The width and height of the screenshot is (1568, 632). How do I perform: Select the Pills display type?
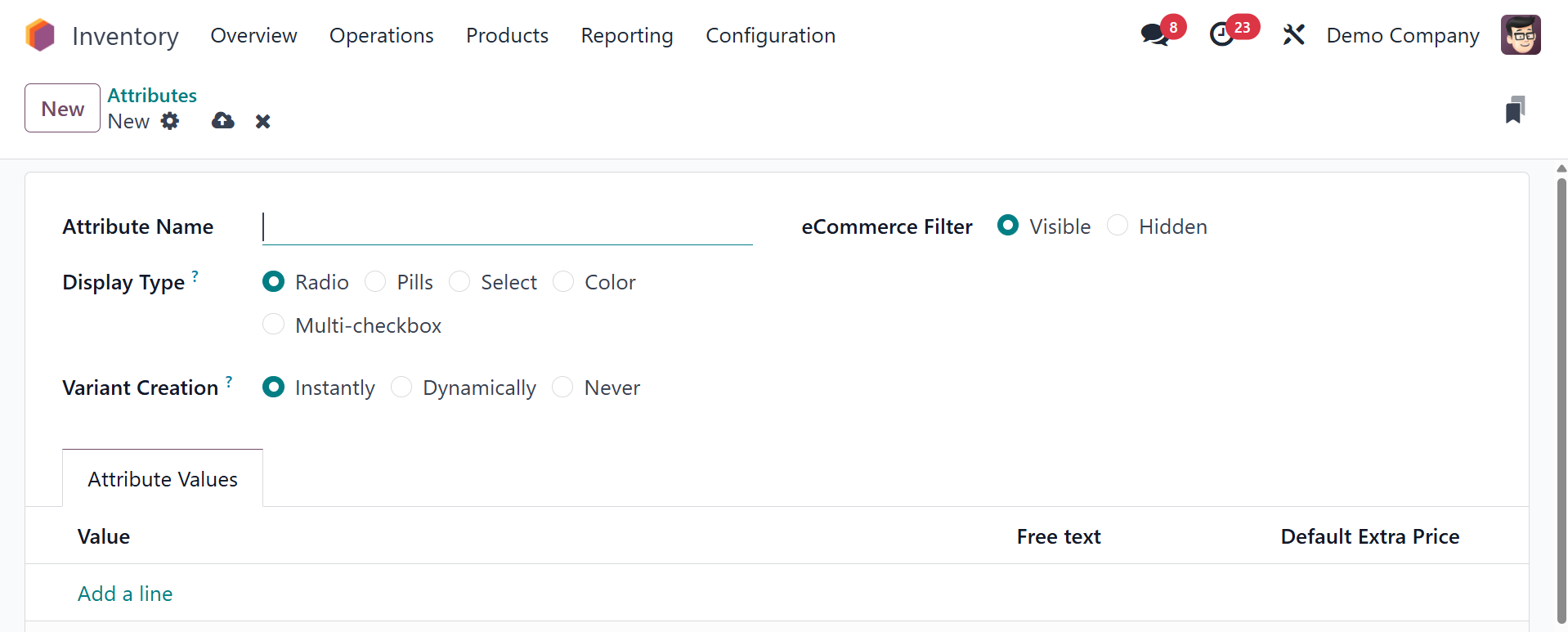(375, 282)
